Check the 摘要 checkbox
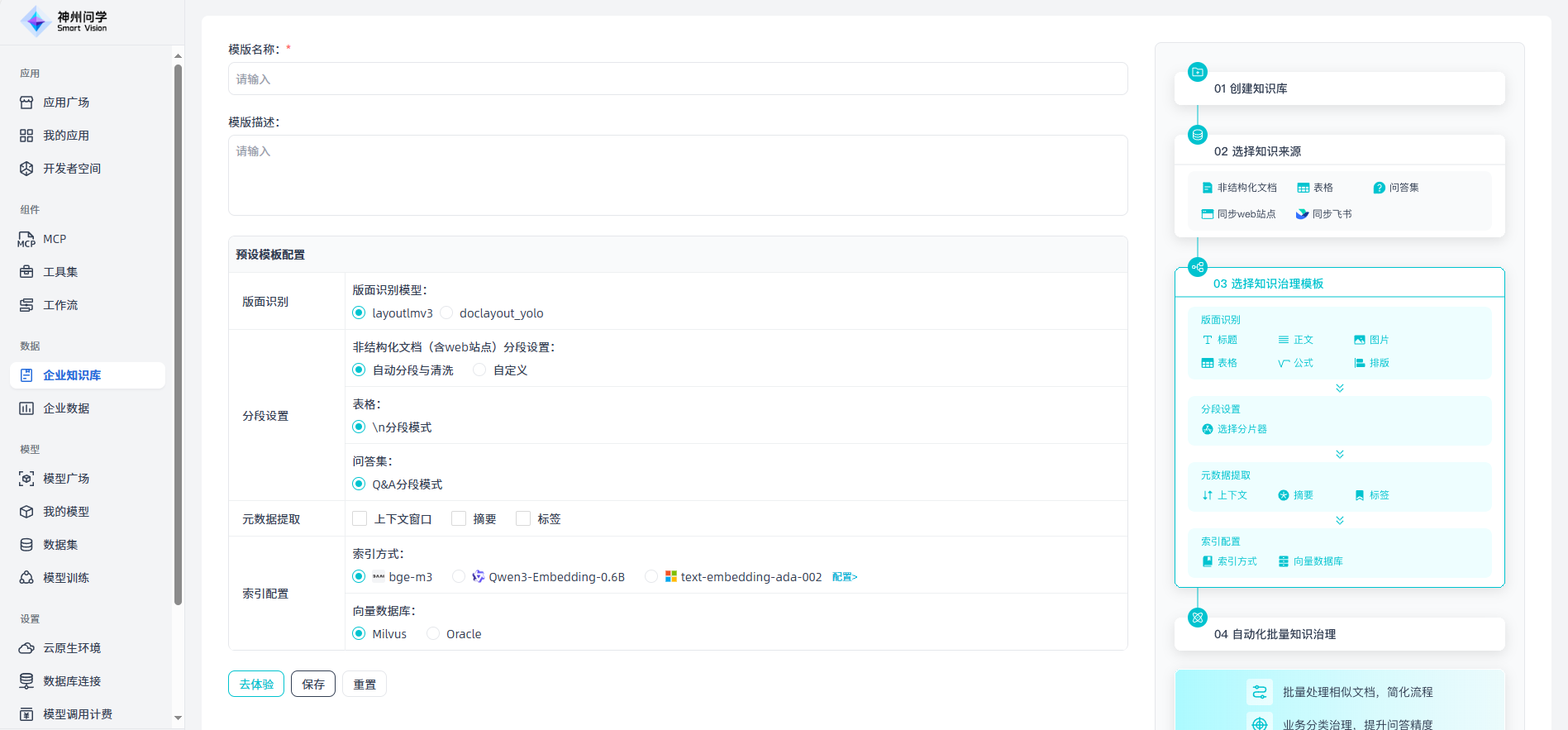 (459, 518)
